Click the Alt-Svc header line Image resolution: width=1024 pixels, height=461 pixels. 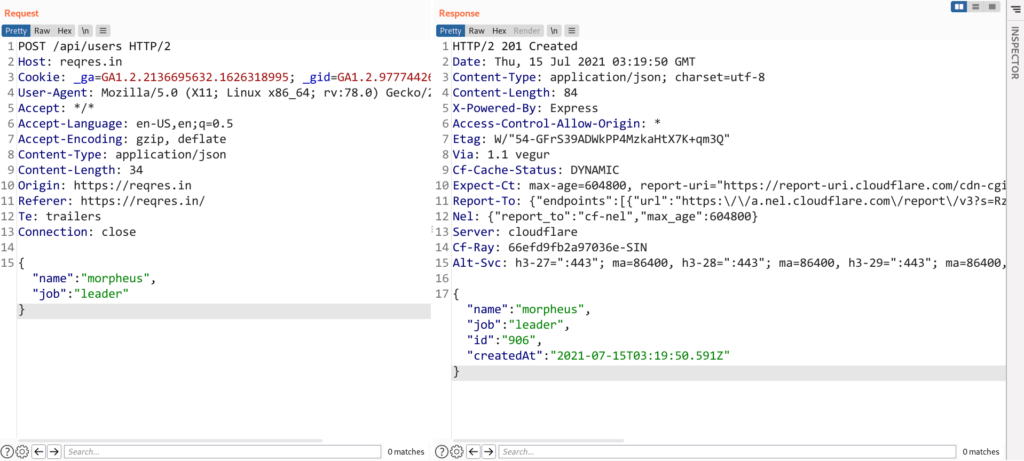pyautogui.click(x=728, y=264)
